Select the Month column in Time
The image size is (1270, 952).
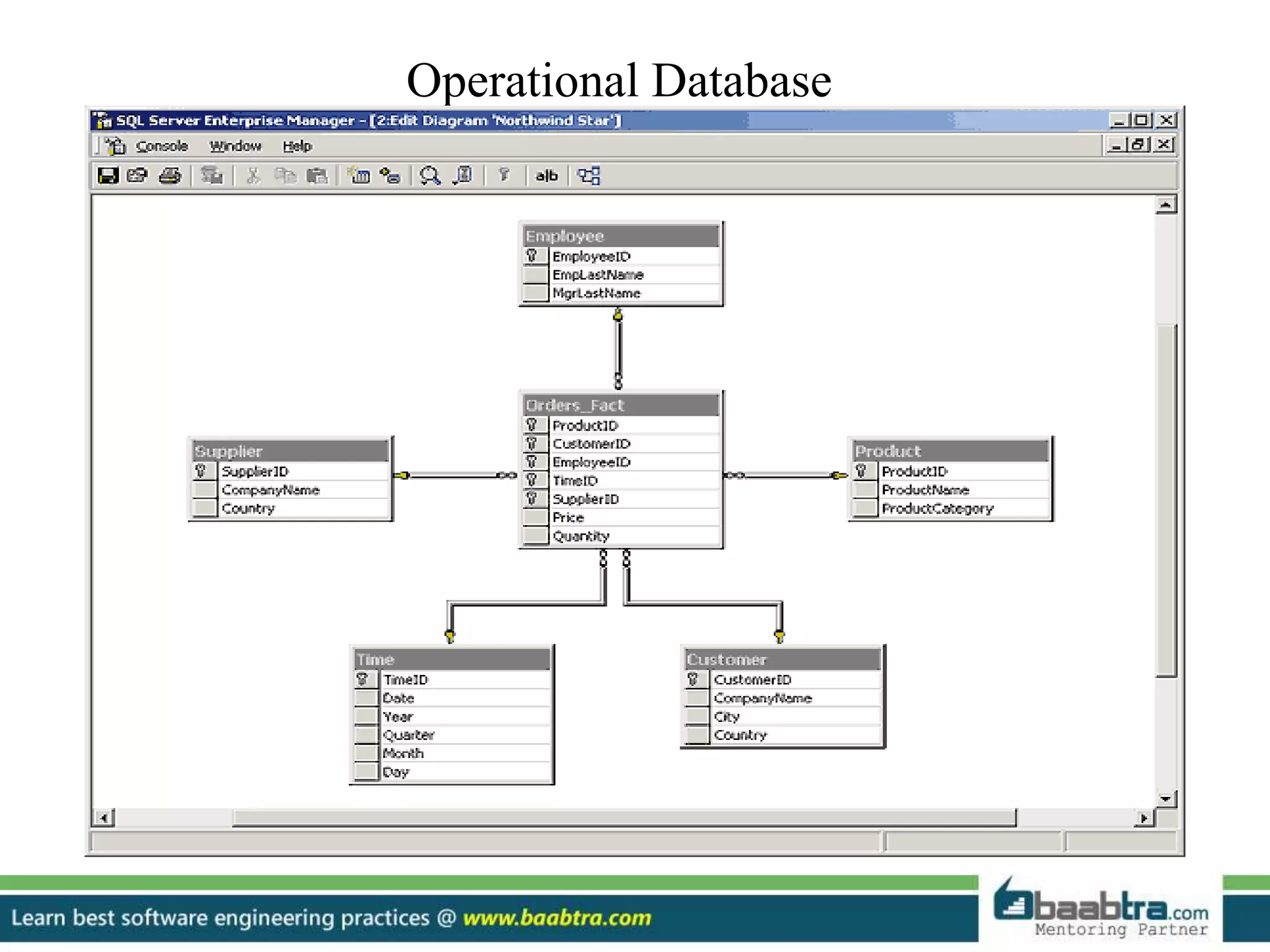click(x=451, y=754)
